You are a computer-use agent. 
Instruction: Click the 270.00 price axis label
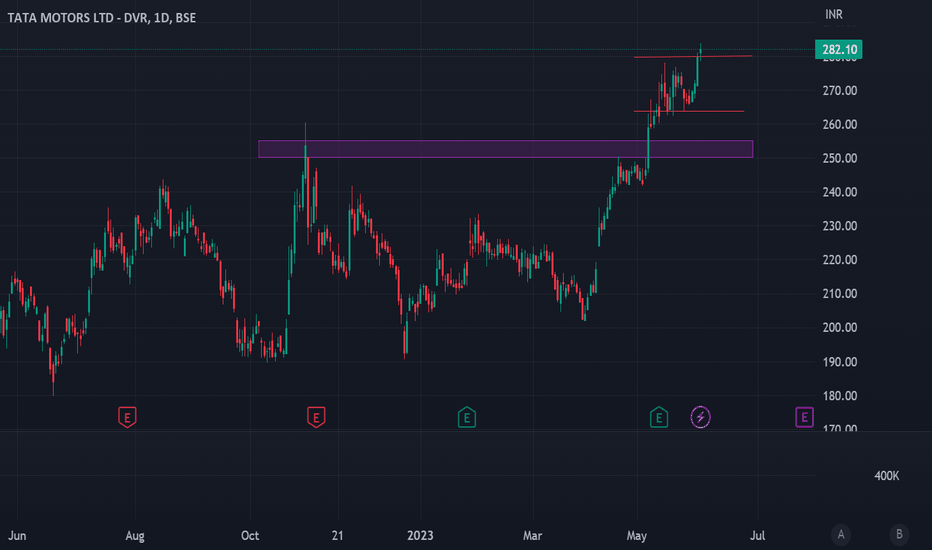(840, 90)
